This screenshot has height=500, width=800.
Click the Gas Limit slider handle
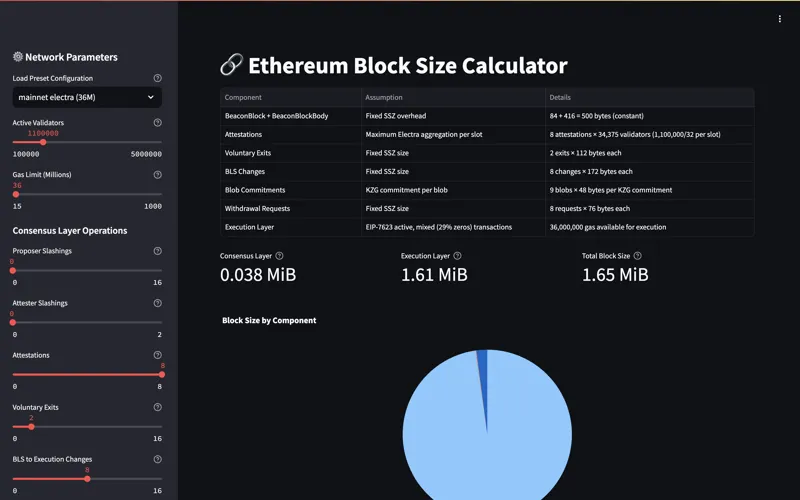pyautogui.click(x=16, y=194)
